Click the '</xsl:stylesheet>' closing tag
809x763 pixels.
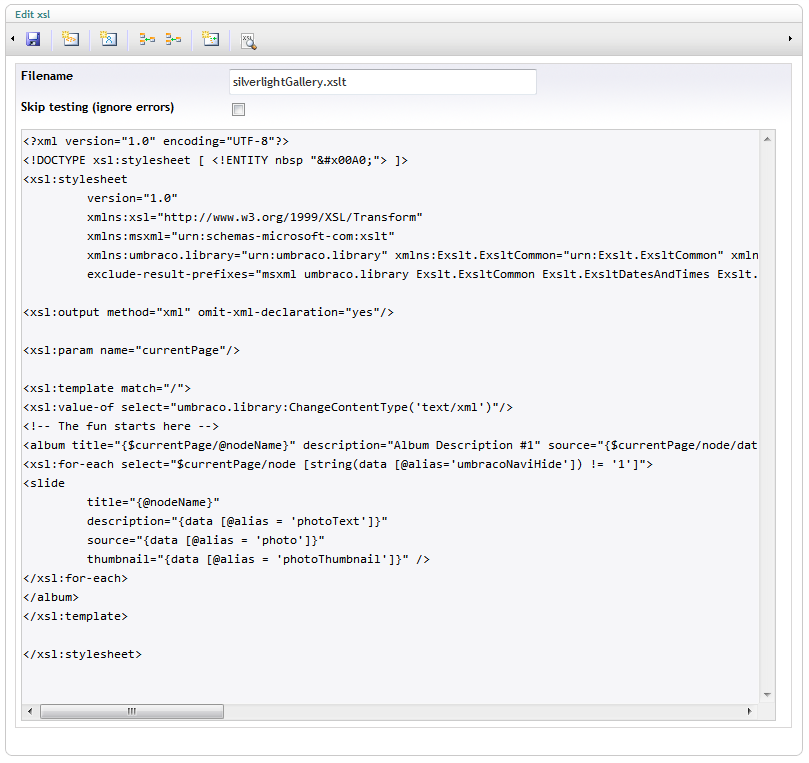[x=83, y=655]
